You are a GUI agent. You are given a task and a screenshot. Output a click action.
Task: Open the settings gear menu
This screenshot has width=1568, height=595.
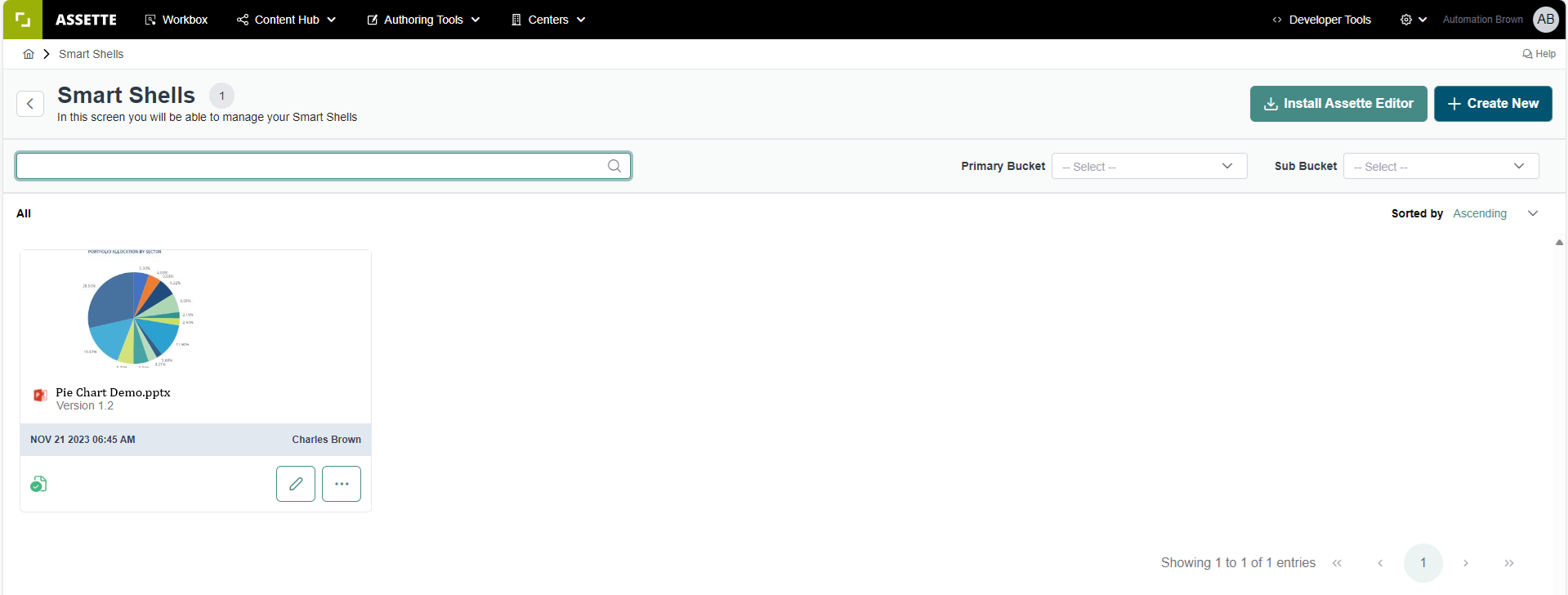pos(1413,20)
